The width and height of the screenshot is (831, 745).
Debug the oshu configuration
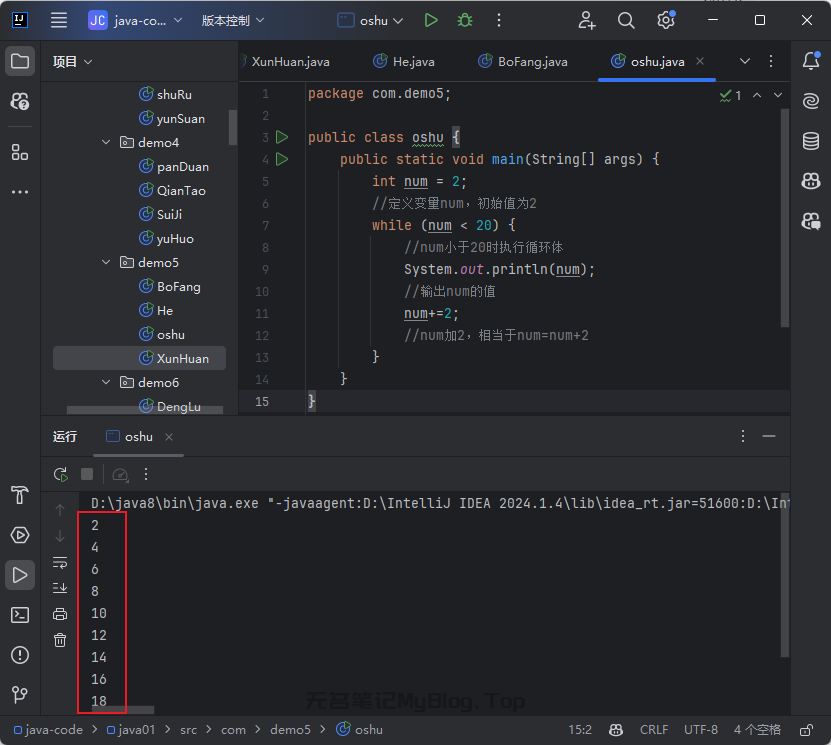click(x=465, y=20)
